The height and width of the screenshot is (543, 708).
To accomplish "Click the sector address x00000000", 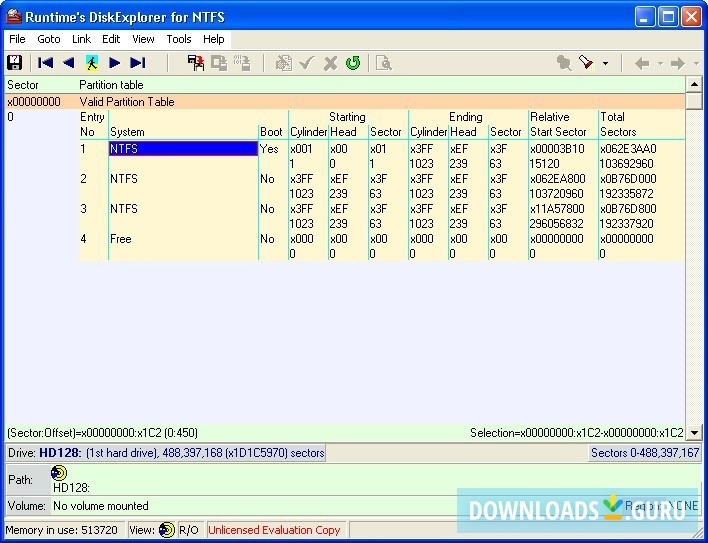I will (x=34, y=102).
